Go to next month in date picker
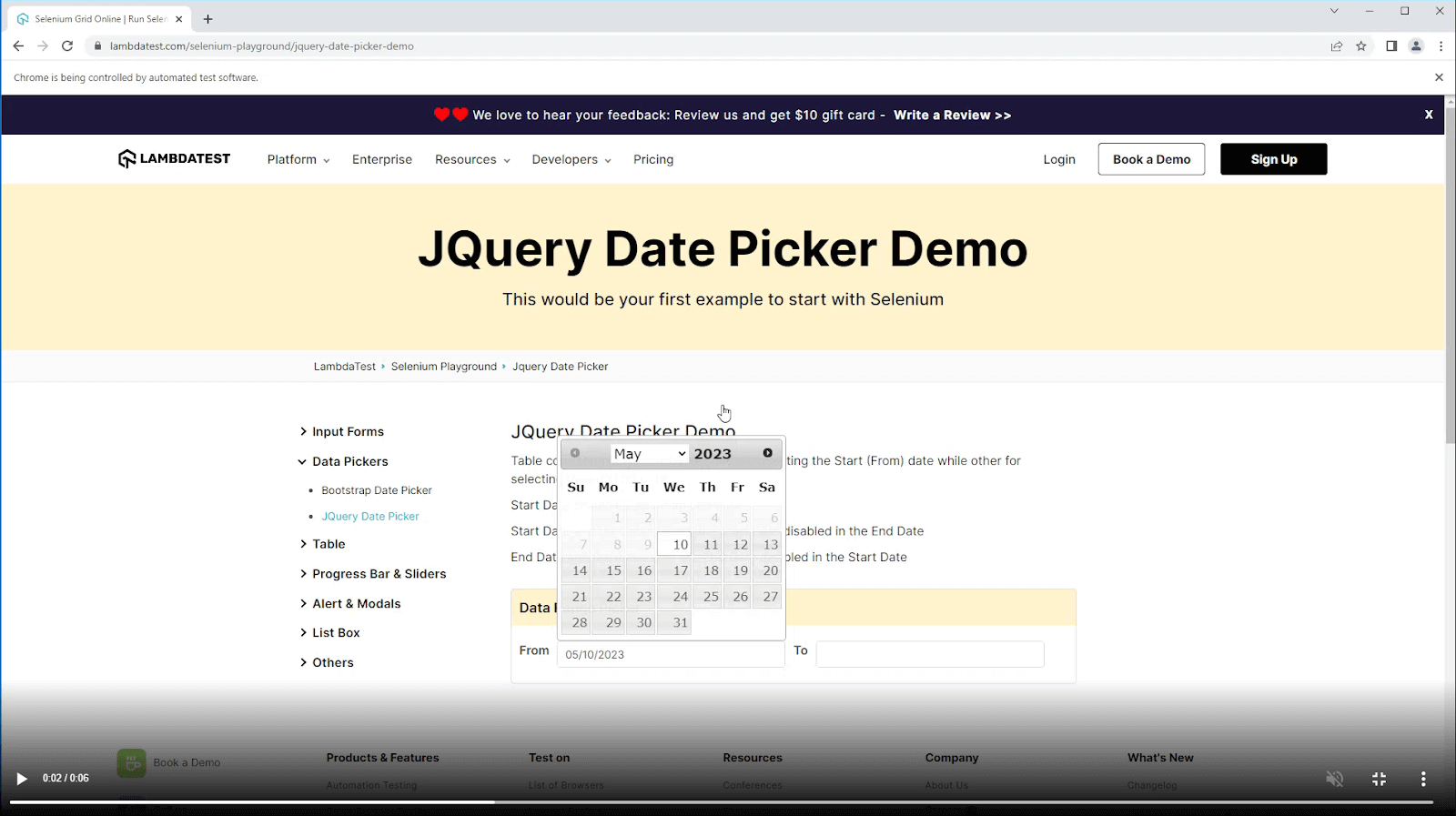 click(768, 453)
